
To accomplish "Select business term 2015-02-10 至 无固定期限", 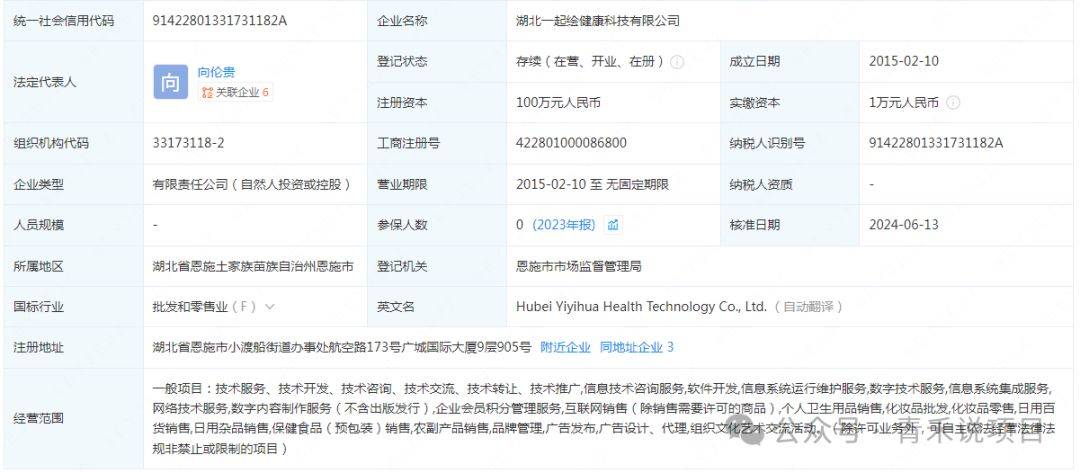I will point(592,185).
